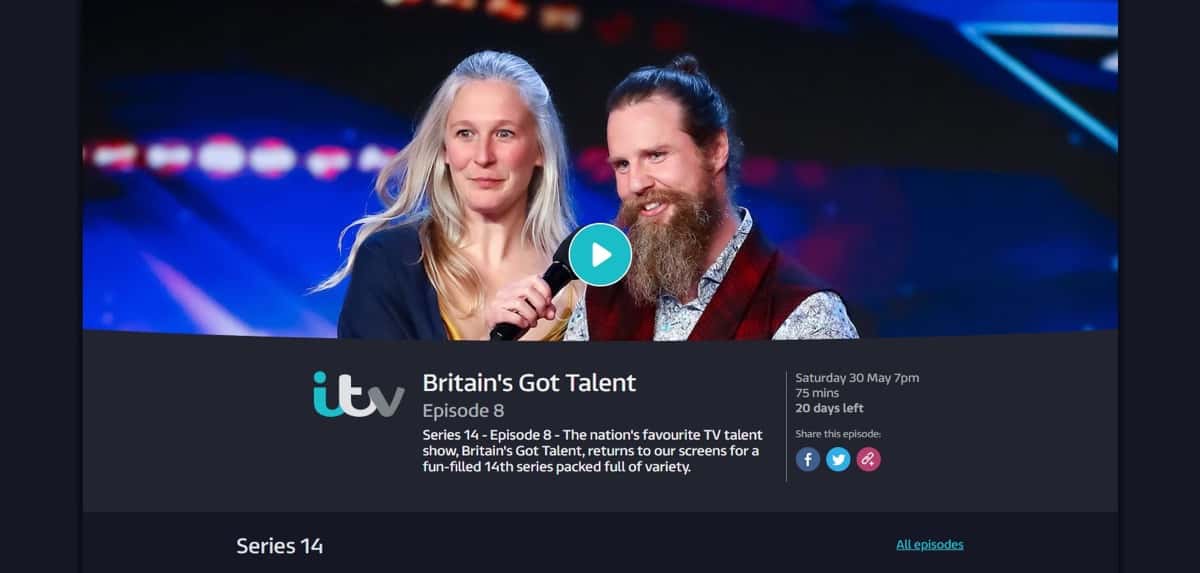Play the Britain's Got Talent episode
Viewport: 1200px width, 573px height.
click(x=600, y=255)
